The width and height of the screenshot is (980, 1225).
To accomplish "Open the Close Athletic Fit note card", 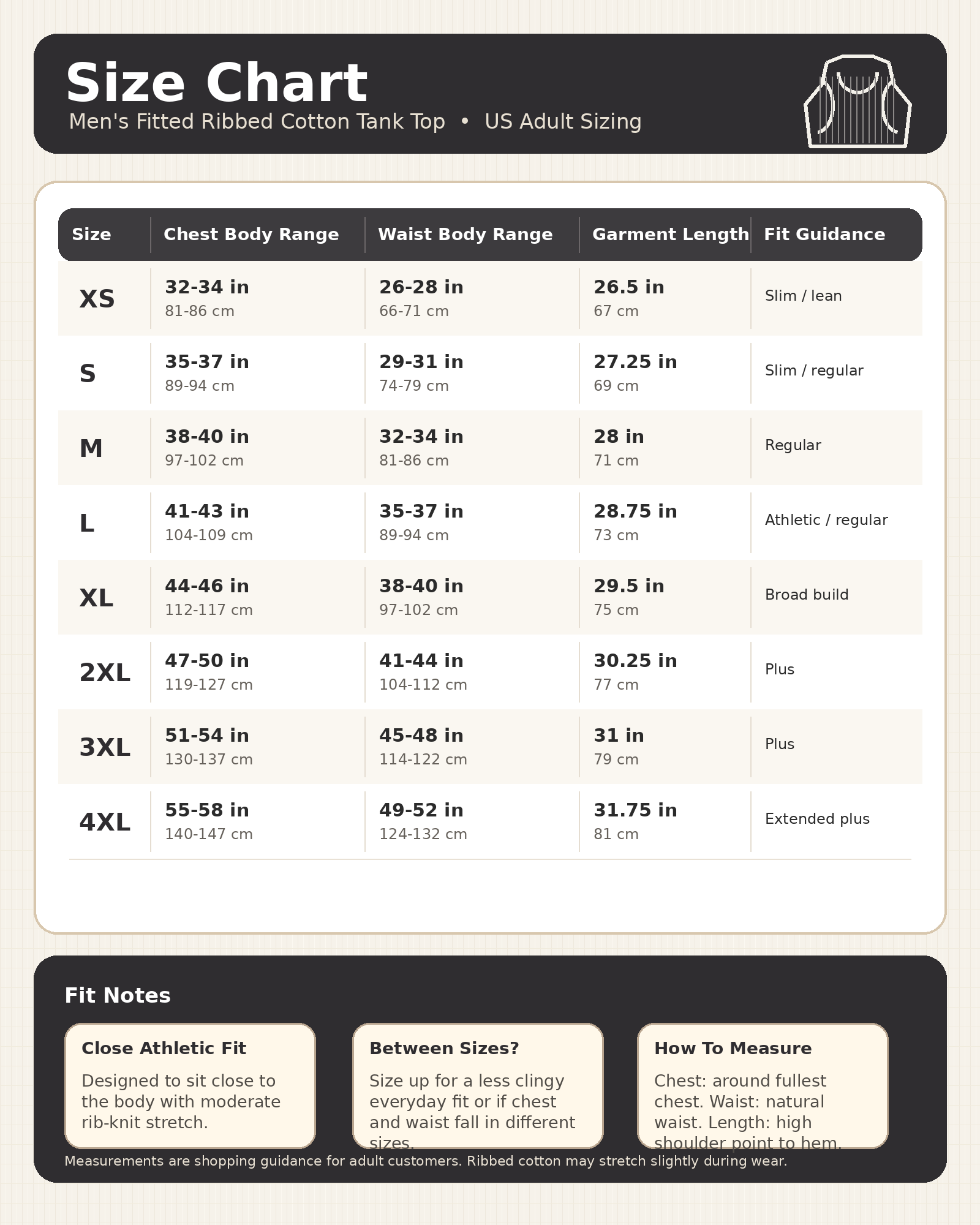I will click(190, 1085).
